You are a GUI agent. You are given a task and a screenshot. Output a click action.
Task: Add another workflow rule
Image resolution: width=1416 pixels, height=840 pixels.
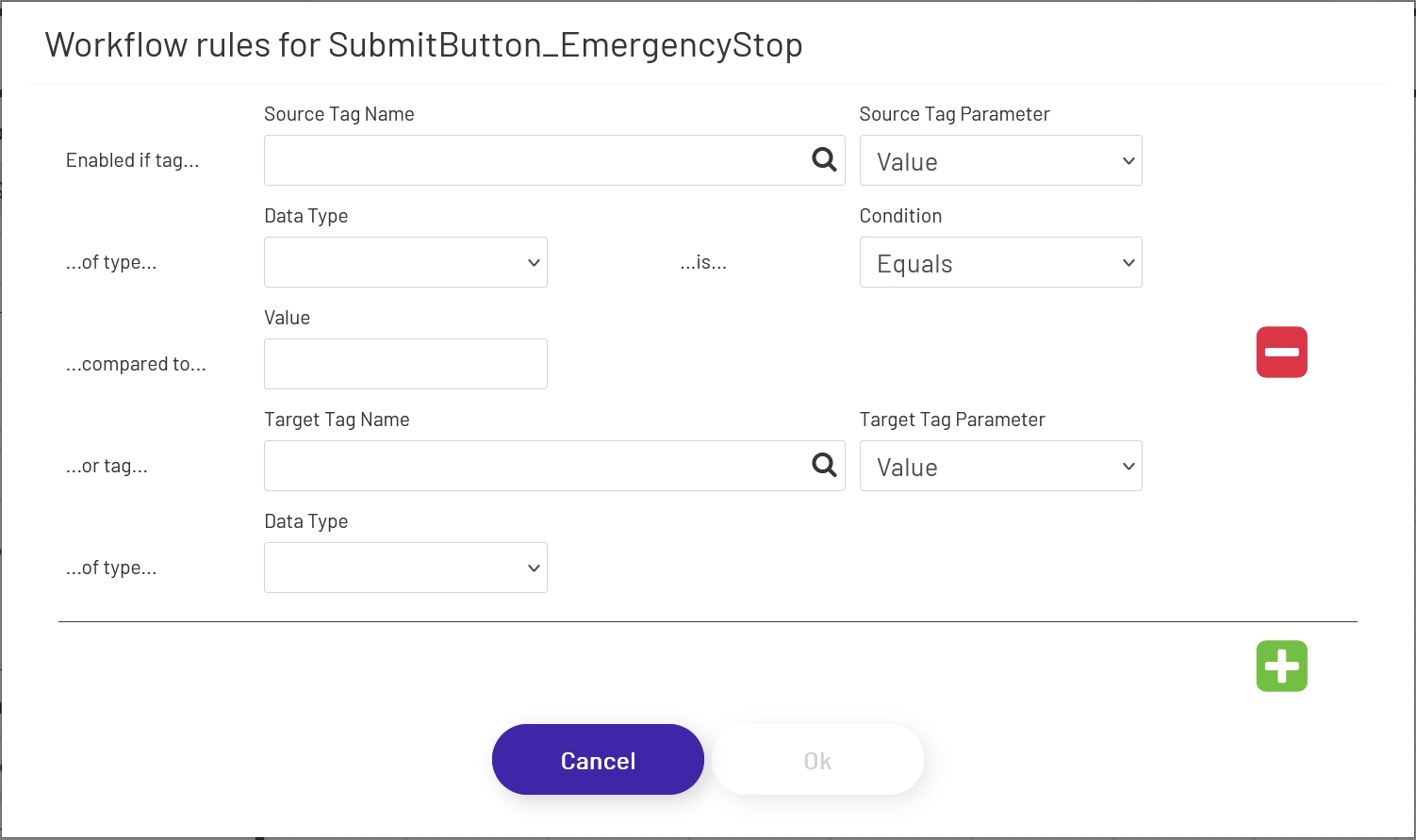tap(1281, 666)
